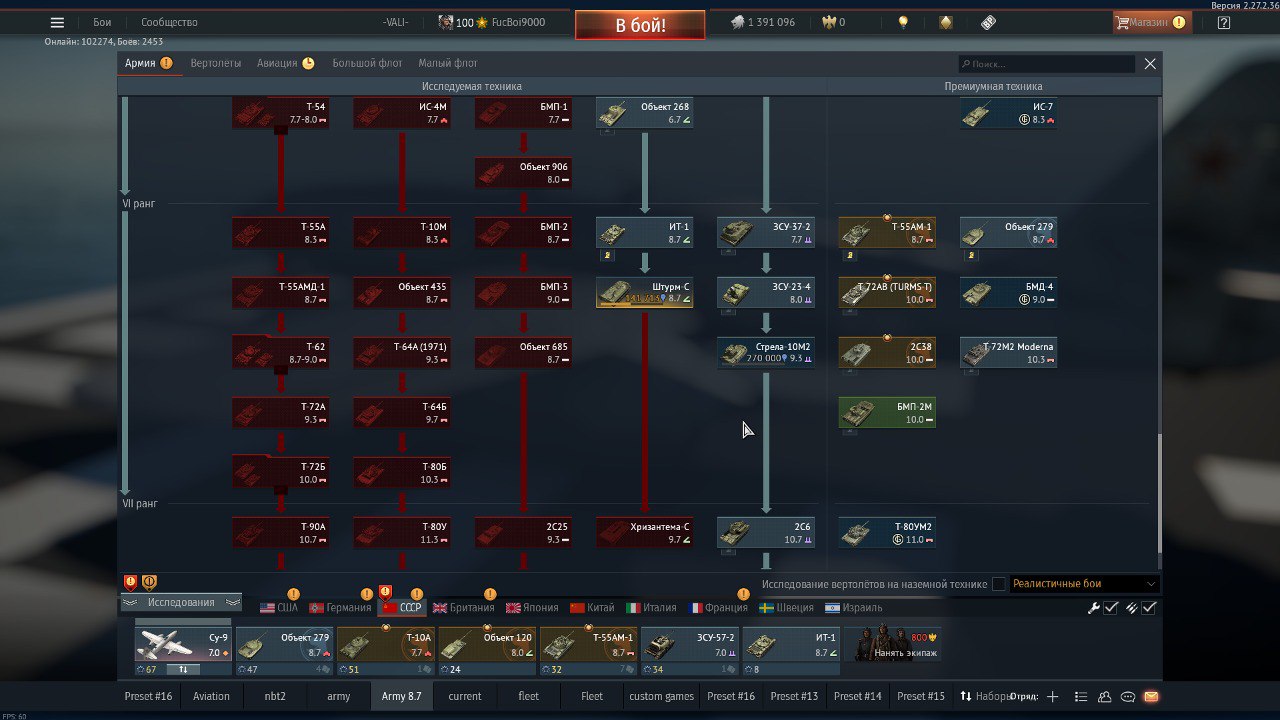This screenshot has height=720, width=1280.
Task: Select Су-9 aircraft crew slot
Action: point(183,644)
